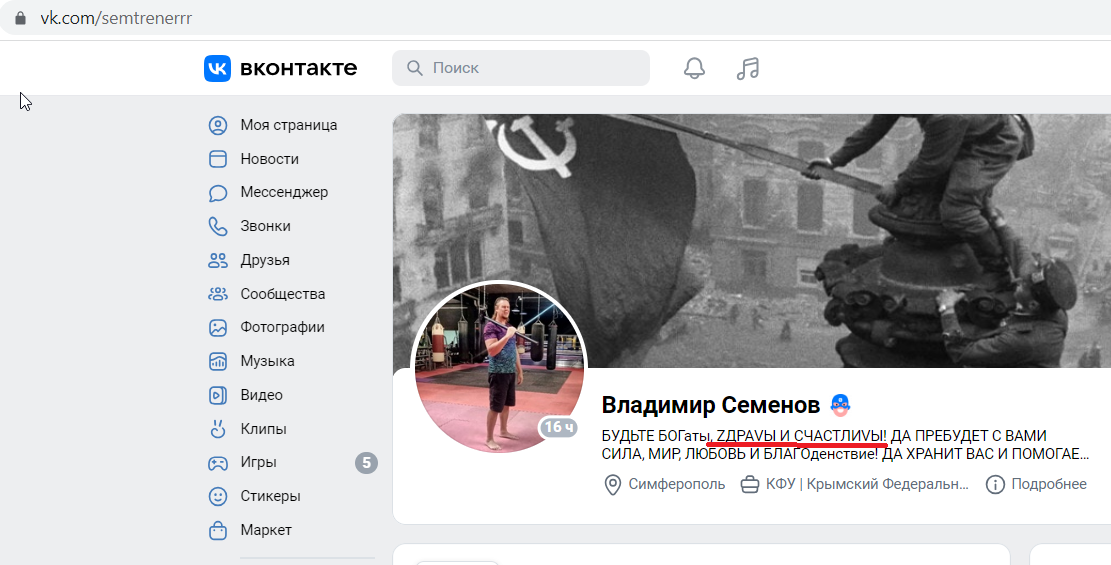This screenshot has width=1111, height=565.
Task: Click the site lock icon in address bar
Action: (21, 18)
